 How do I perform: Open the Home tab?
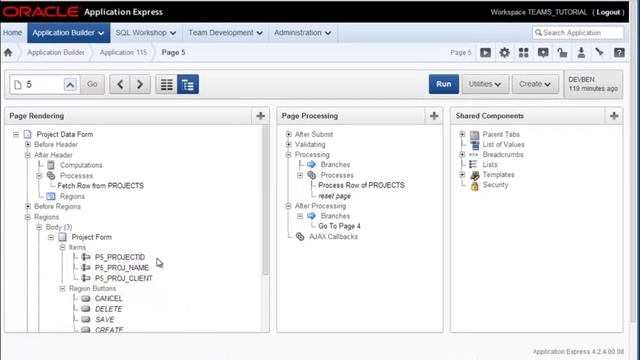13,33
